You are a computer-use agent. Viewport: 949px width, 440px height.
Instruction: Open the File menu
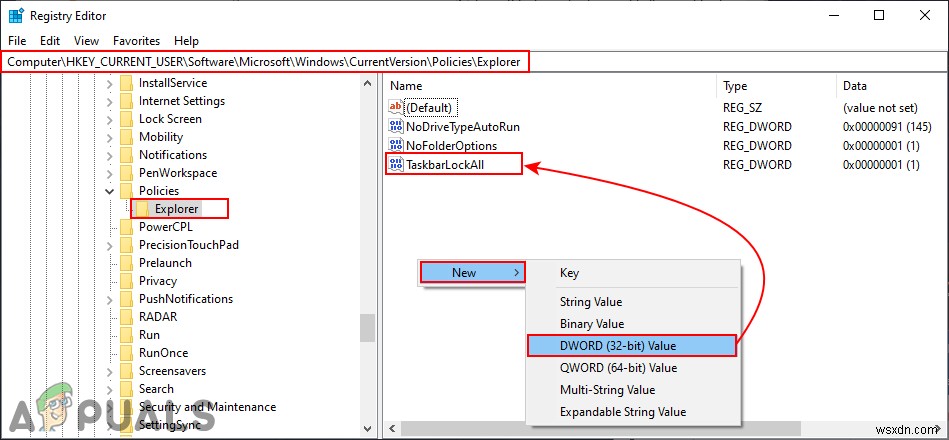pyautogui.click(x=18, y=41)
